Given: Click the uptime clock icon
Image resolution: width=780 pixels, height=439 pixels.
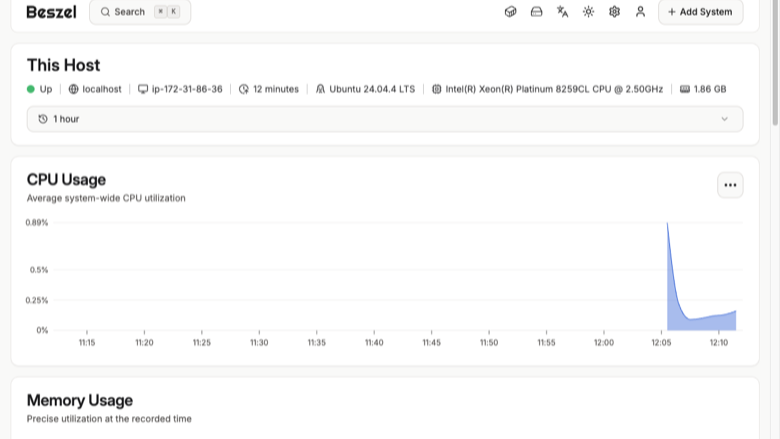Looking at the screenshot, I should (x=244, y=89).
